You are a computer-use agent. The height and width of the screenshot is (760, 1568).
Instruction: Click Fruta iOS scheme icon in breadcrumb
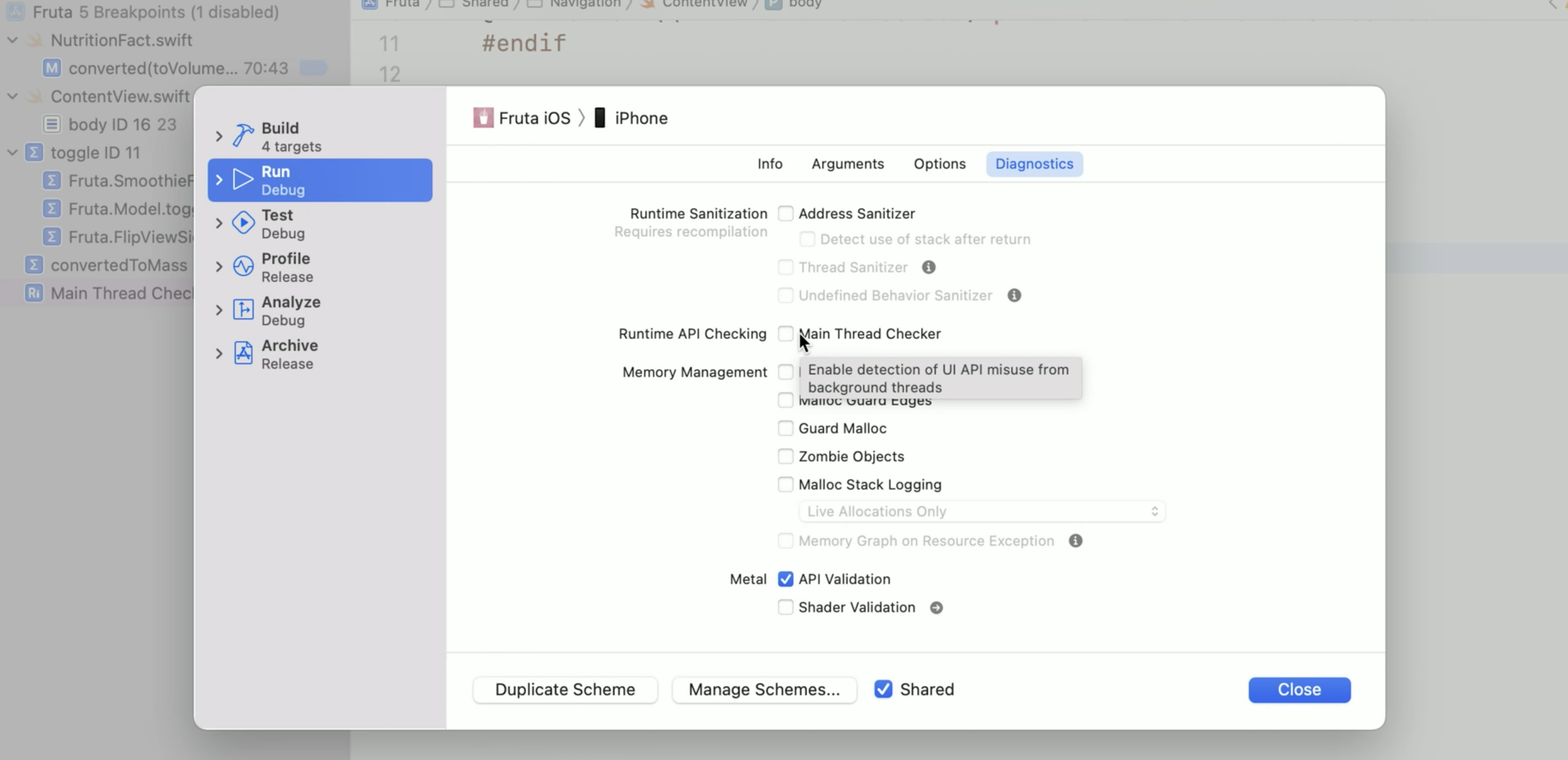pos(483,118)
